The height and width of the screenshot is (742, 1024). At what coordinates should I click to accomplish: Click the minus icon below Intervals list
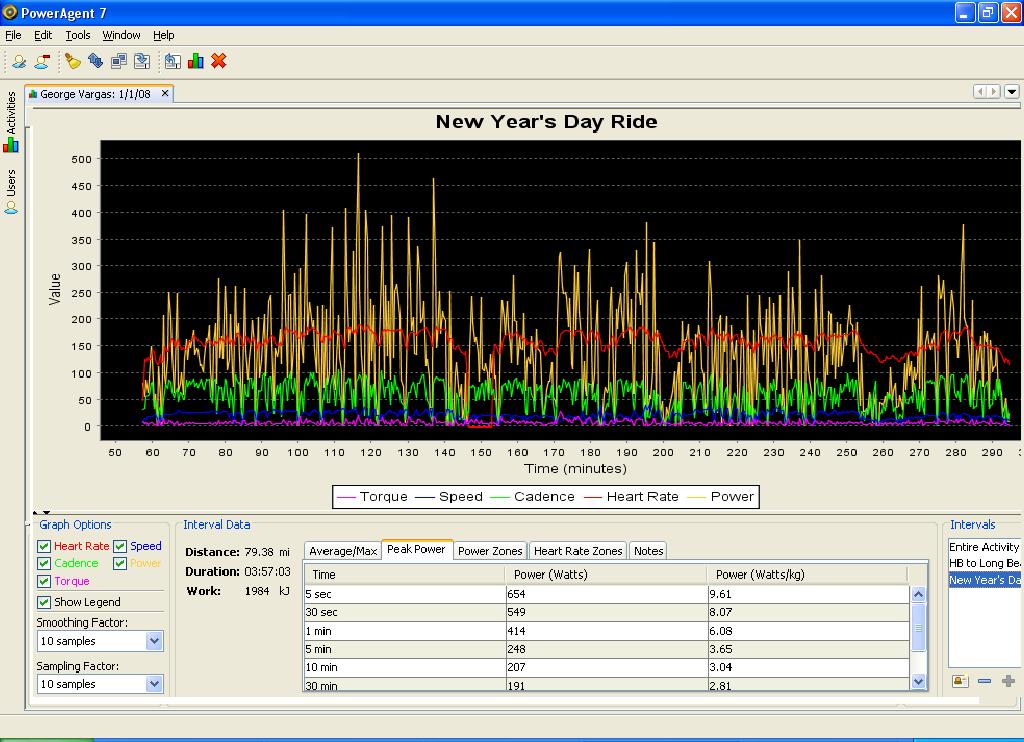[984, 681]
